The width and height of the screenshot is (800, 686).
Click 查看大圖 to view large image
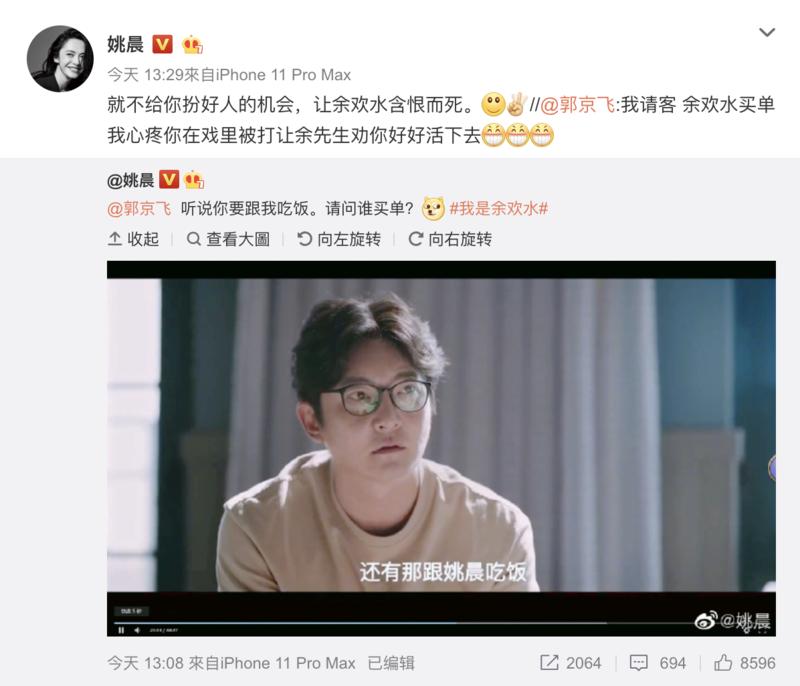click(x=228, y=239)
